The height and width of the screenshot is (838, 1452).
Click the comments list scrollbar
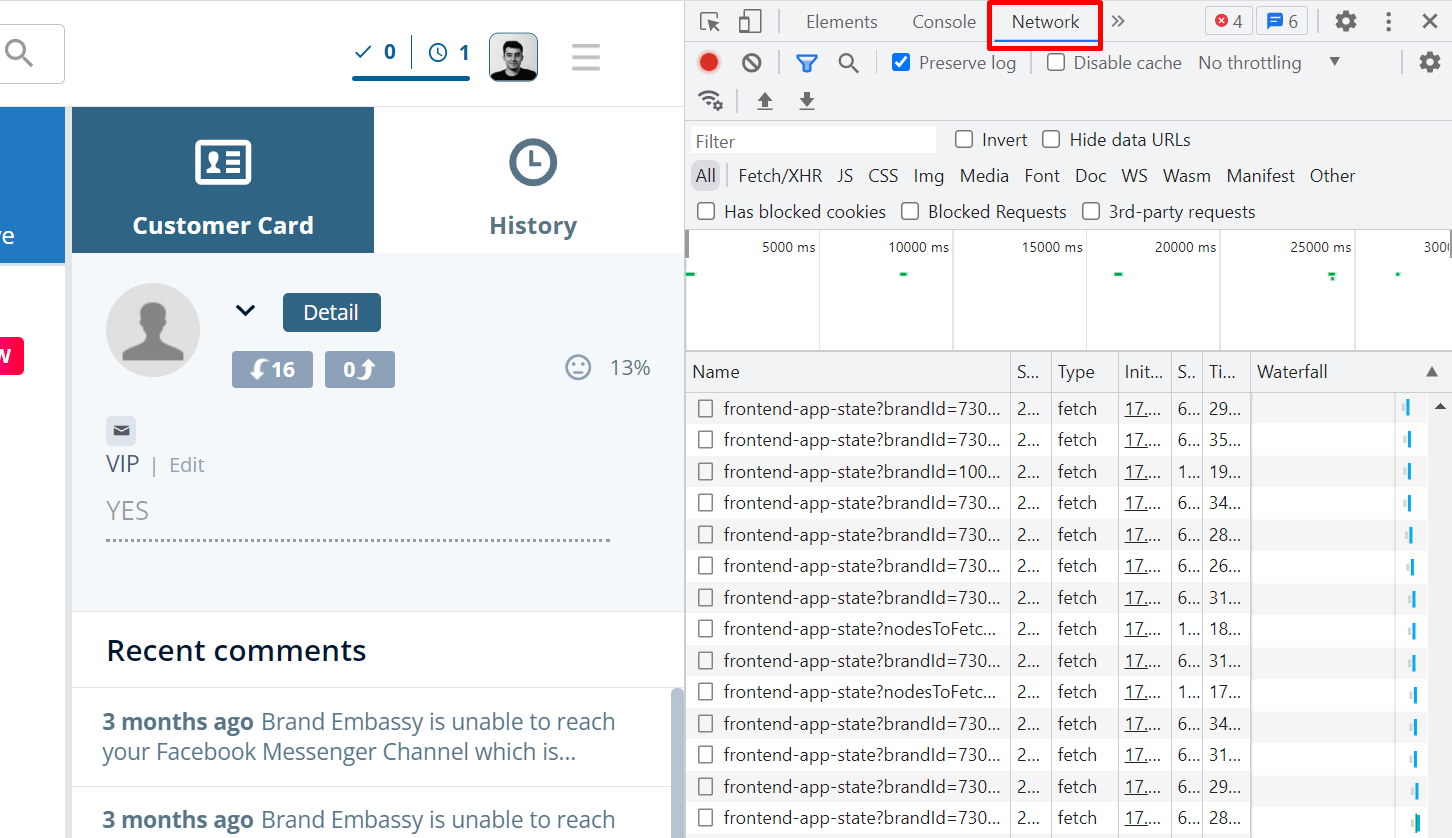(677, 763)
